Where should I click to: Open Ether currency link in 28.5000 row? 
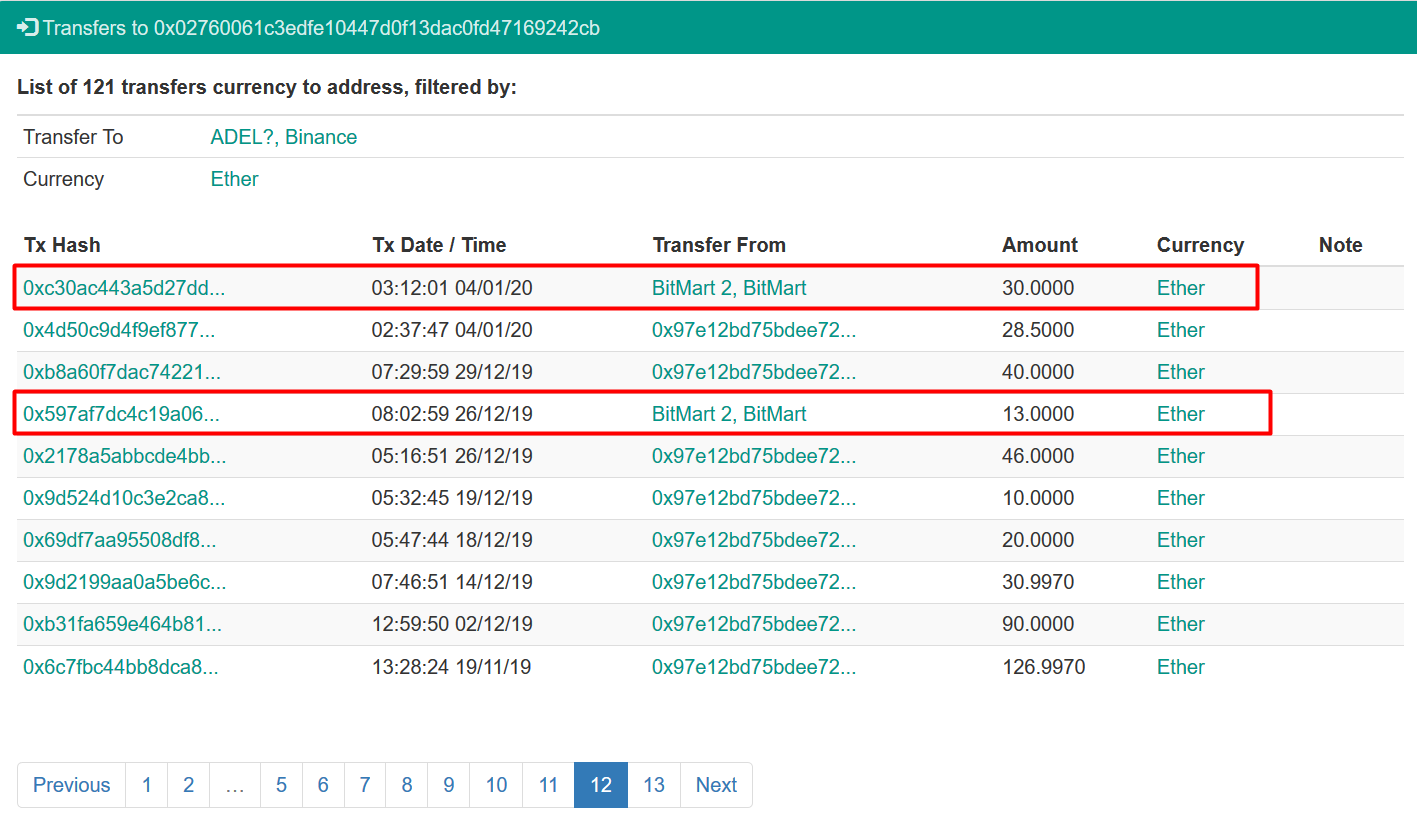pos(1181,330)
